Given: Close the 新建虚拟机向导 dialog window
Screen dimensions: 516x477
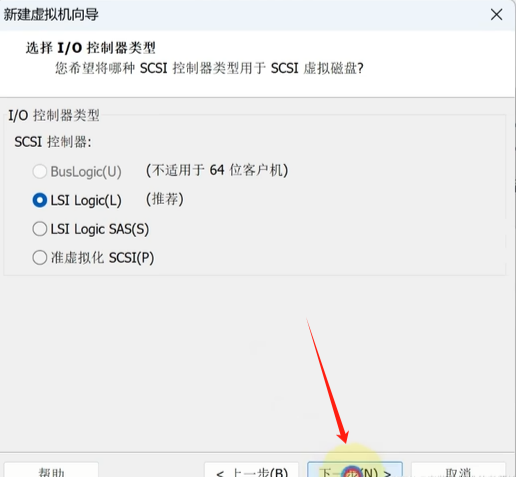Looking at the screenshot, I should click(x=496, y=15).
